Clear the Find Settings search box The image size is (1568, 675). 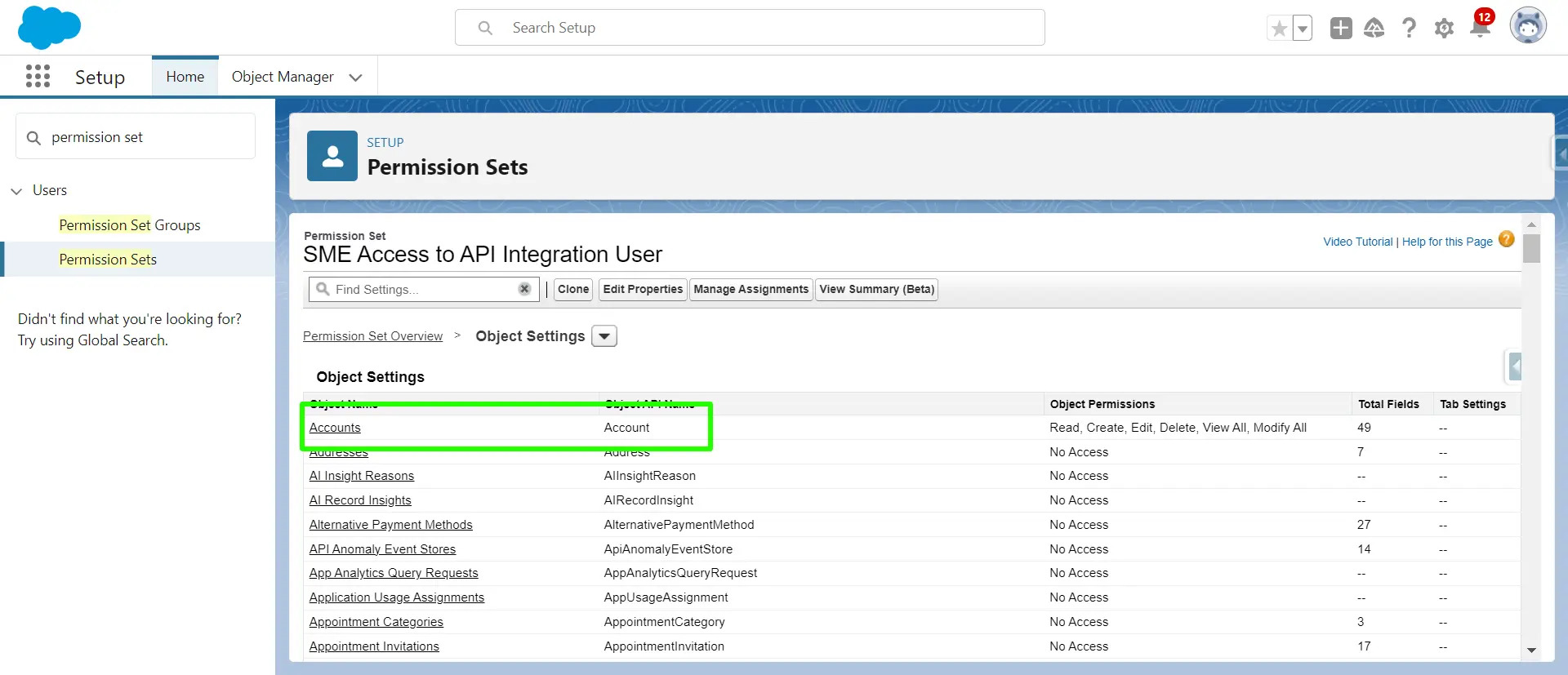tap(524, 289)
